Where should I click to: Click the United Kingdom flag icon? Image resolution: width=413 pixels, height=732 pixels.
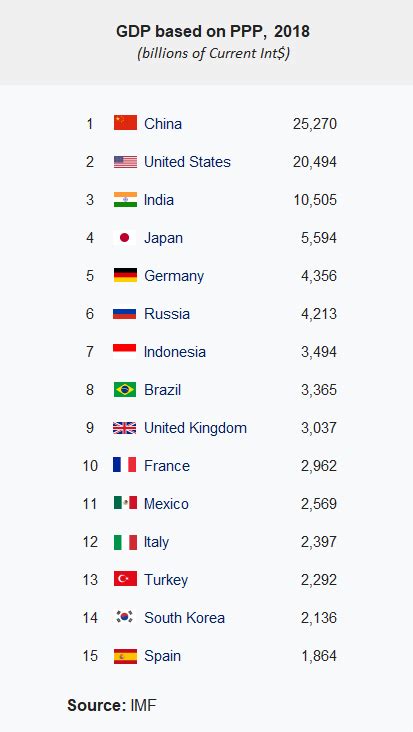125,428
